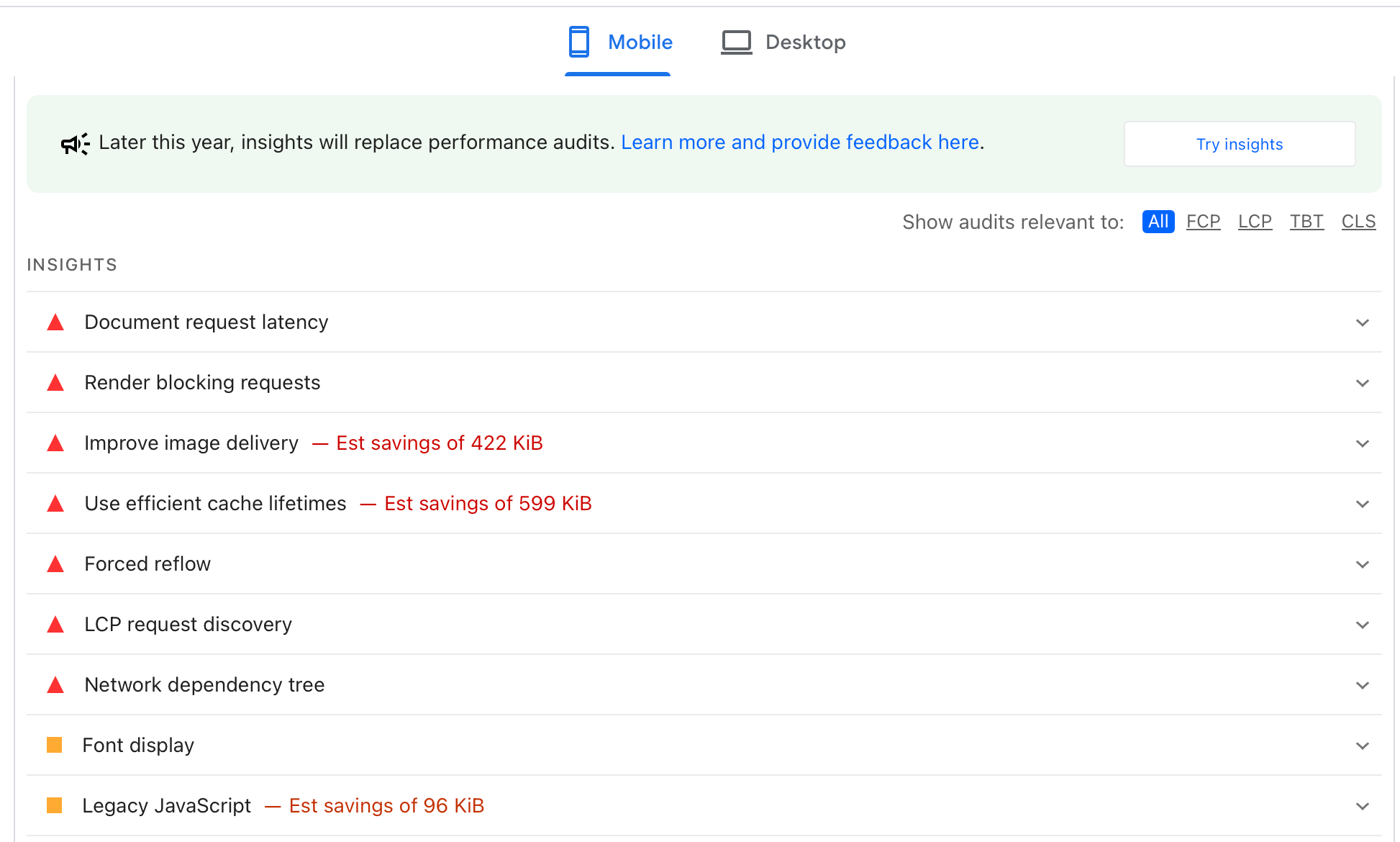Expand Network dependency tree chevron
The width and height of the screenshot is (1400, 842).
1363,685
